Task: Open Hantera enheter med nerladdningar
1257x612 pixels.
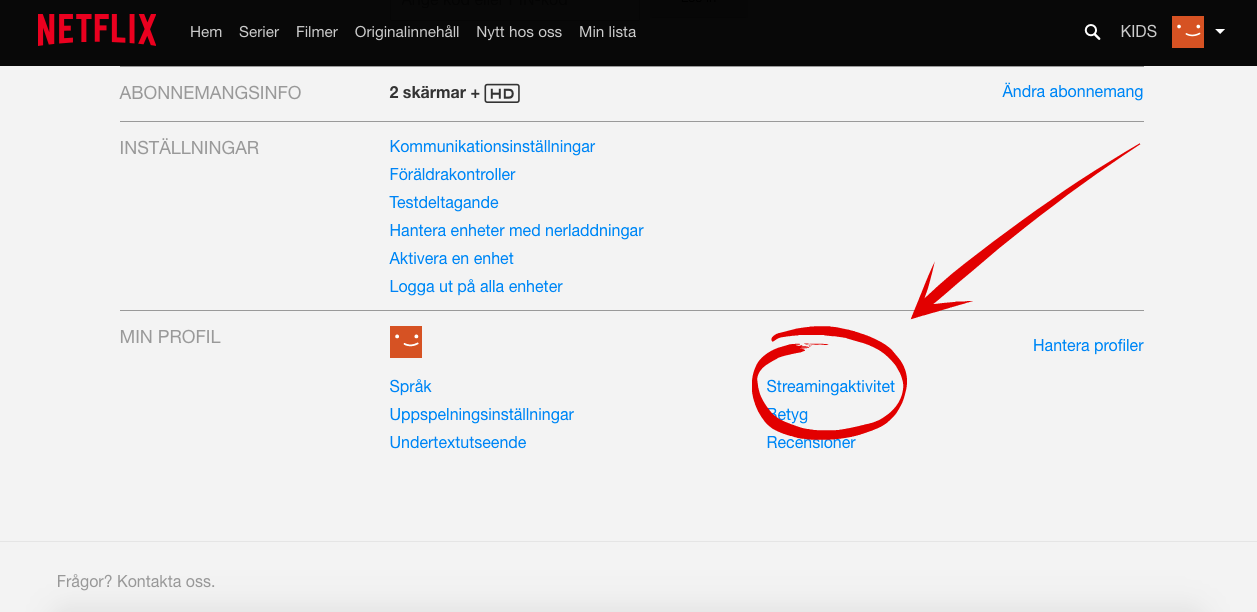Action: [x=517, y=230]
